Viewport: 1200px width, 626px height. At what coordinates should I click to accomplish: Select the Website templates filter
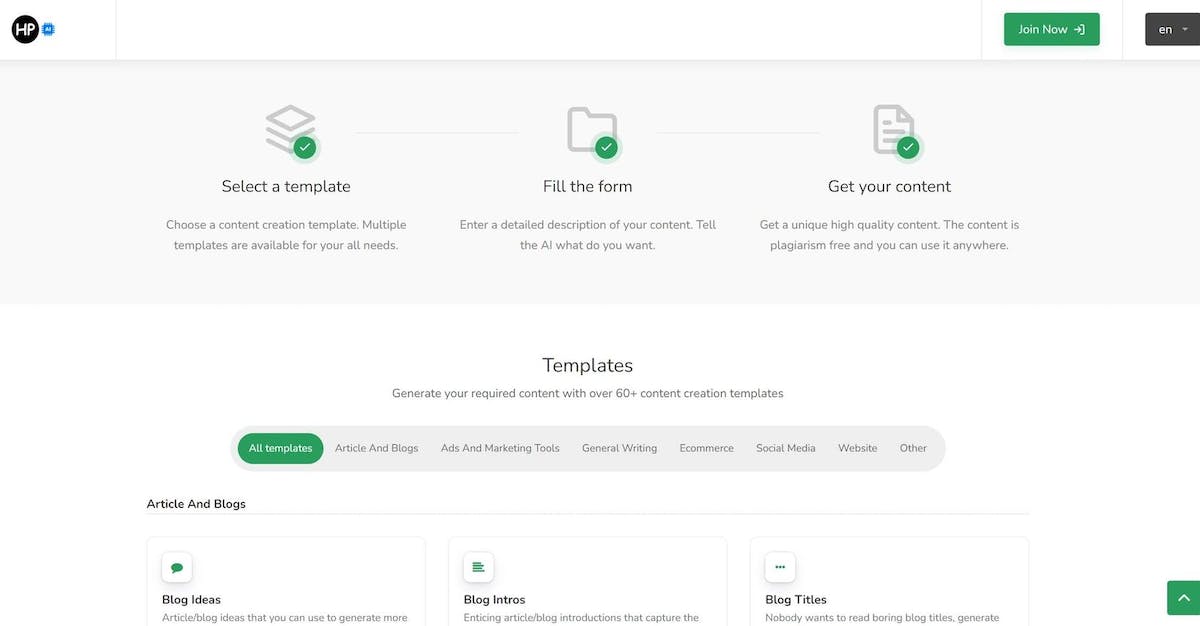click(857, 448)
